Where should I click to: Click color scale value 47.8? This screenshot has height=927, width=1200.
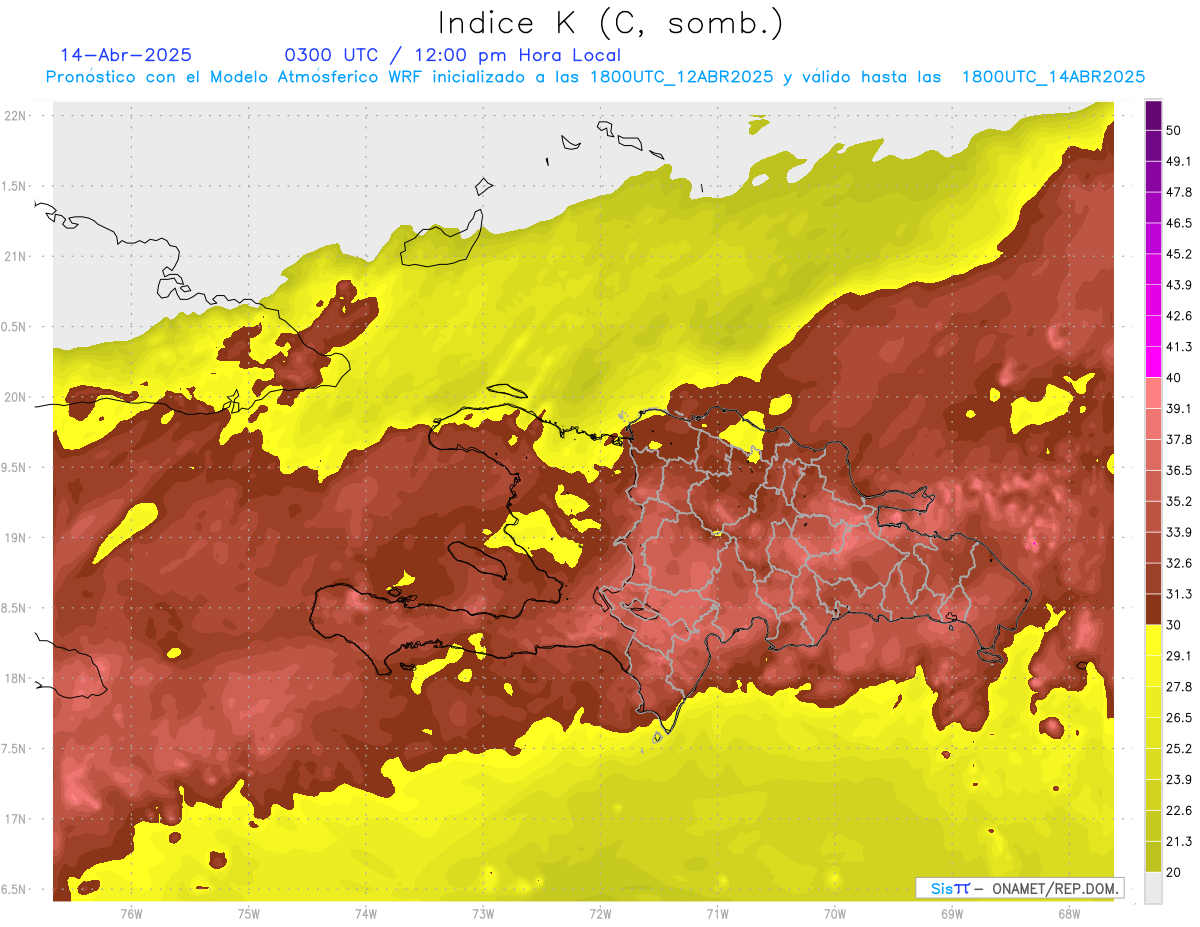1179,192
